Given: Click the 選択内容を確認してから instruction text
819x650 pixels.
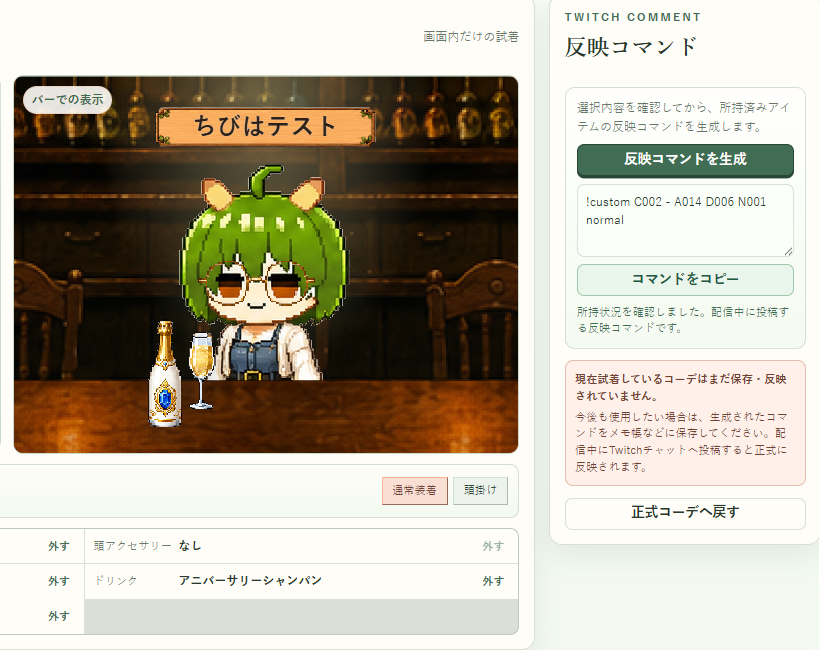Looking at the screenshot, I should [683, 117].
